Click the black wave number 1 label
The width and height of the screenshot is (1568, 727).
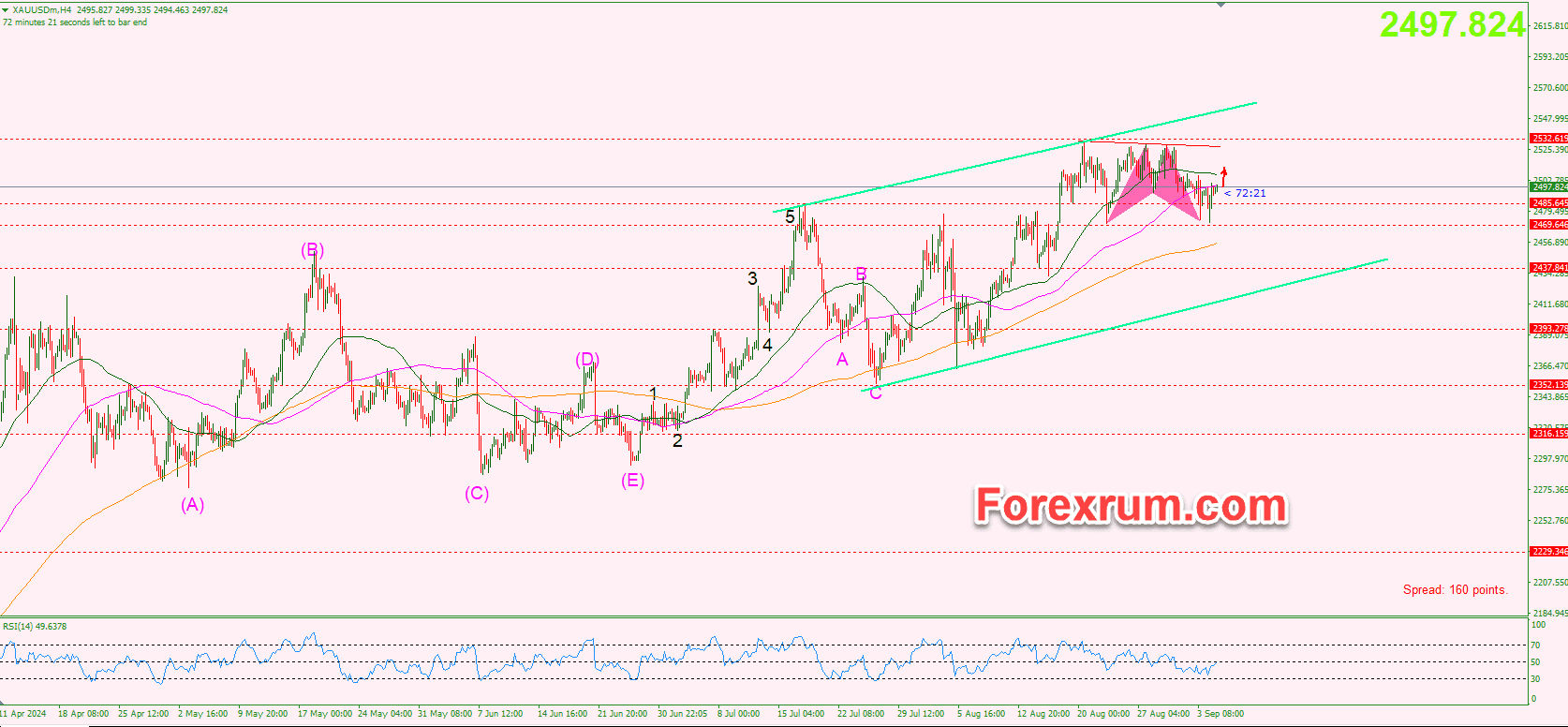click(x=653, y=393)
